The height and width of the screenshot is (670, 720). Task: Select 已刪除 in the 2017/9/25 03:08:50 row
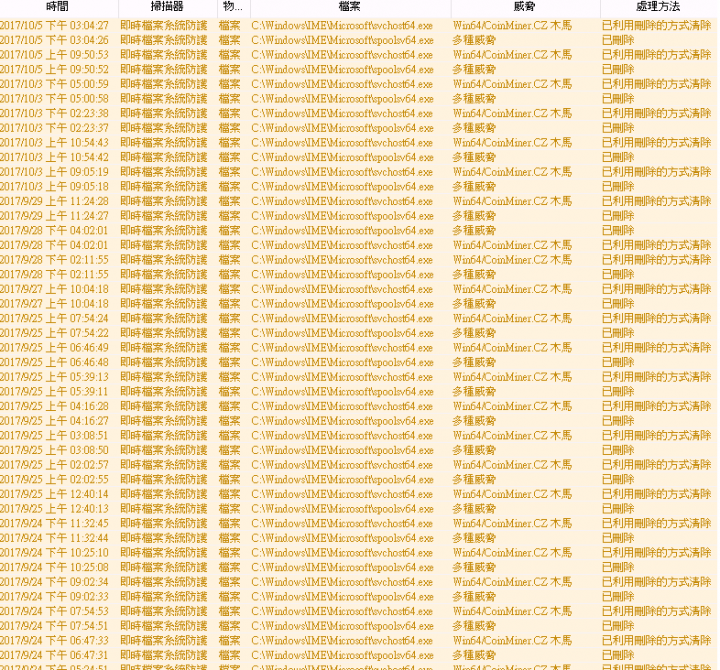[x=618, y=450]
